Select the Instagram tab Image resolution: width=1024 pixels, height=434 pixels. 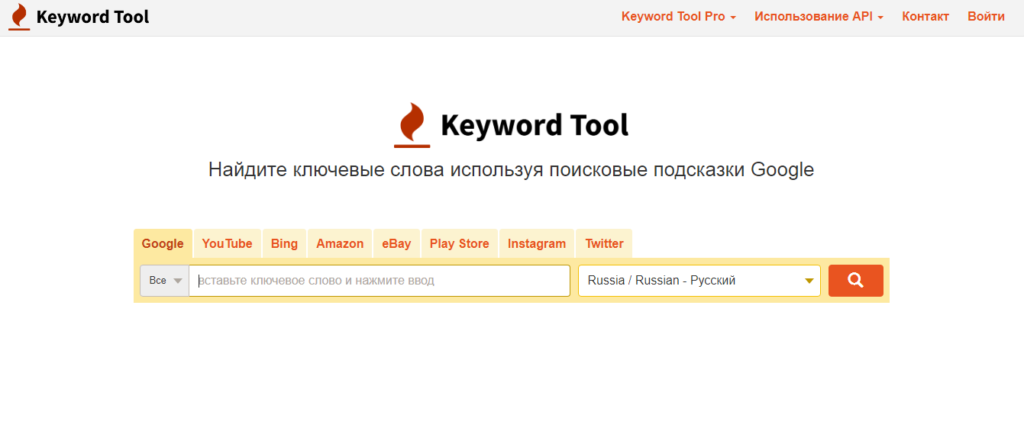(536, 244)
